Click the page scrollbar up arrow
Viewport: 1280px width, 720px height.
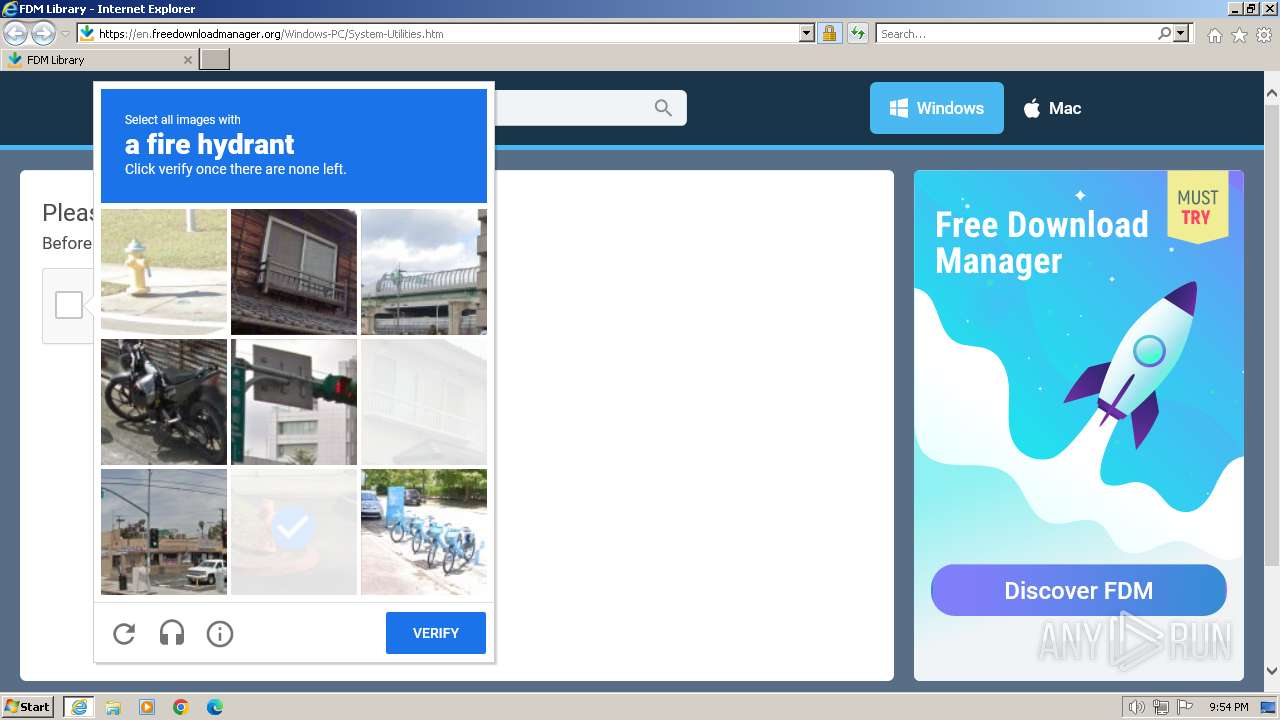click(x=1272, y=93)
